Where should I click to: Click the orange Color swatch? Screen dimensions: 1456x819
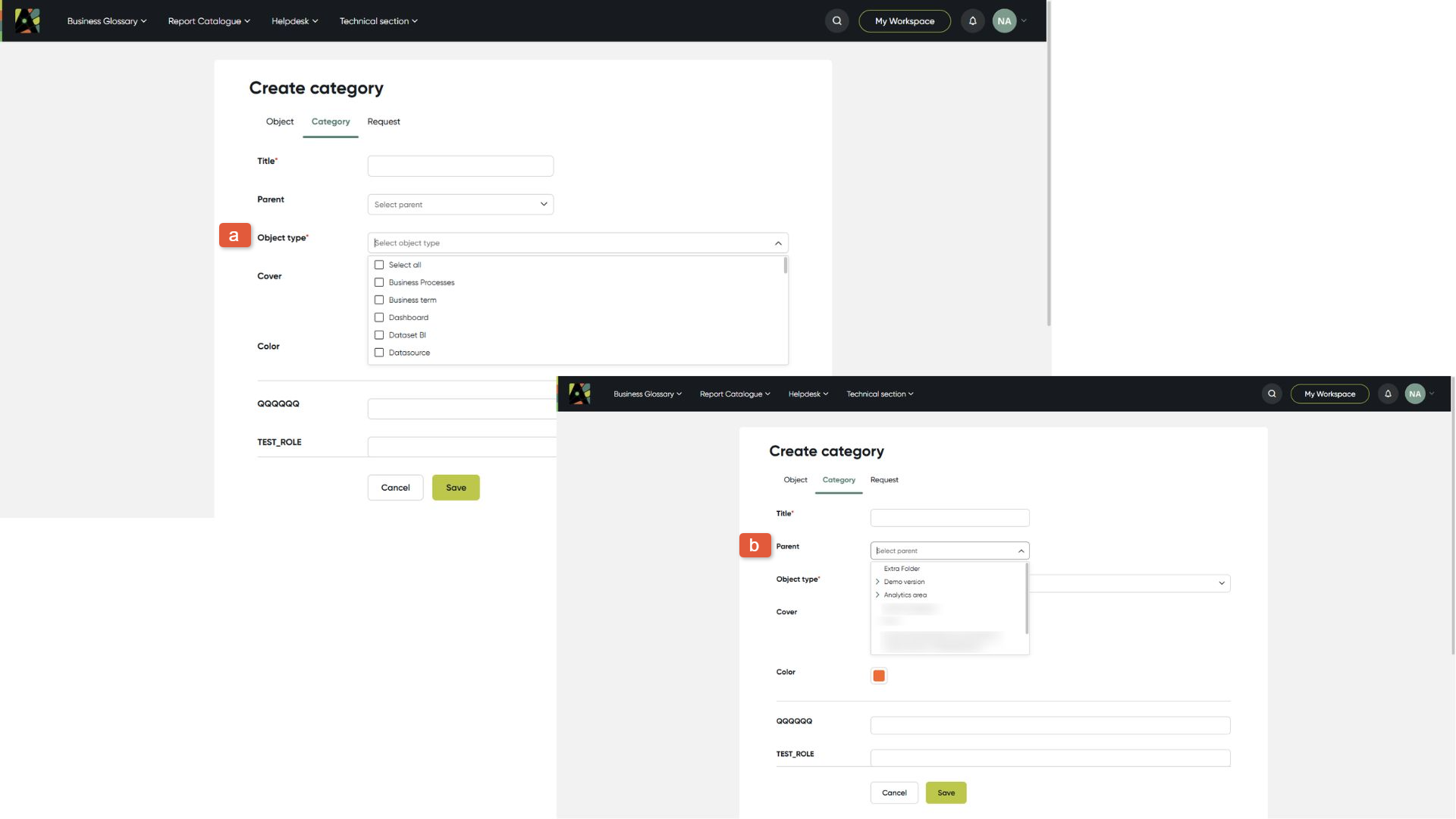[x=879, y=676]
